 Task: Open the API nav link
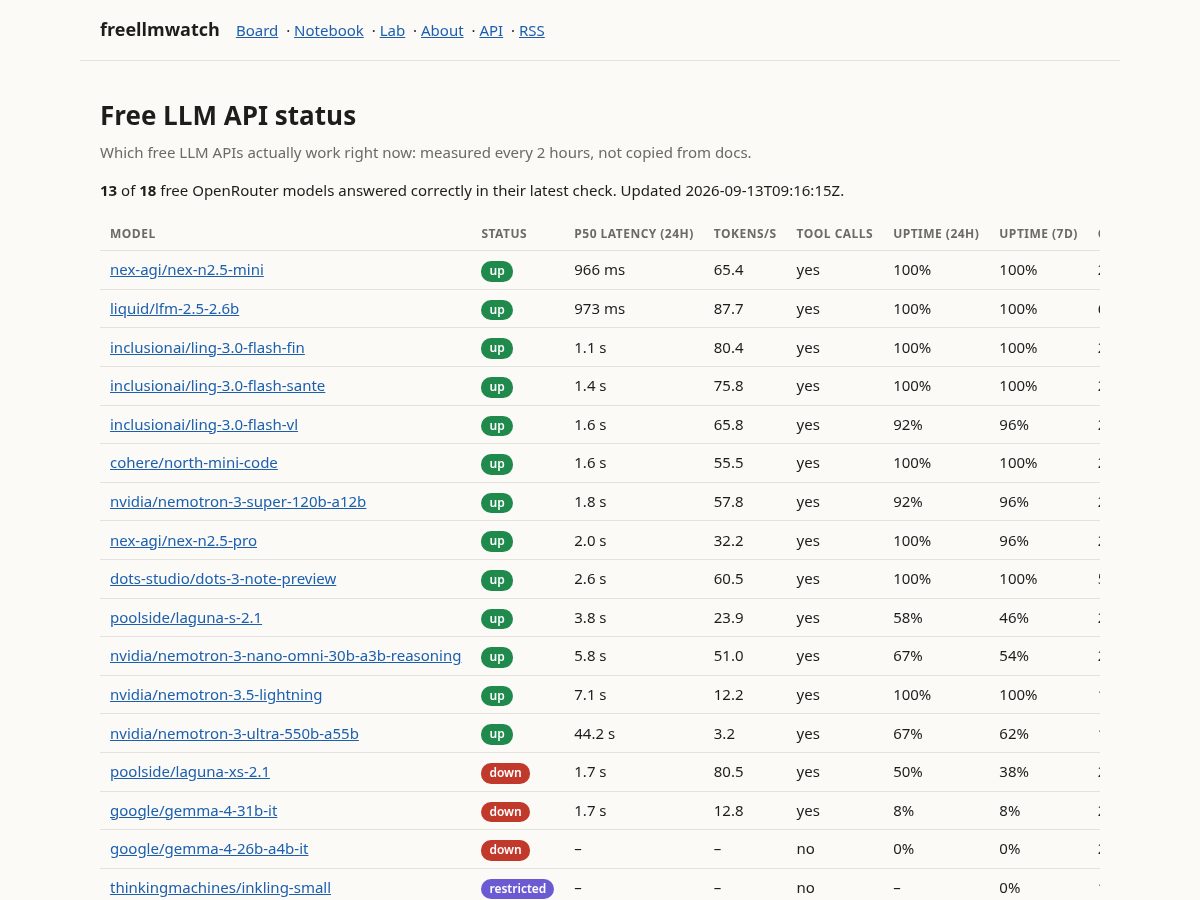pos(491,31)
